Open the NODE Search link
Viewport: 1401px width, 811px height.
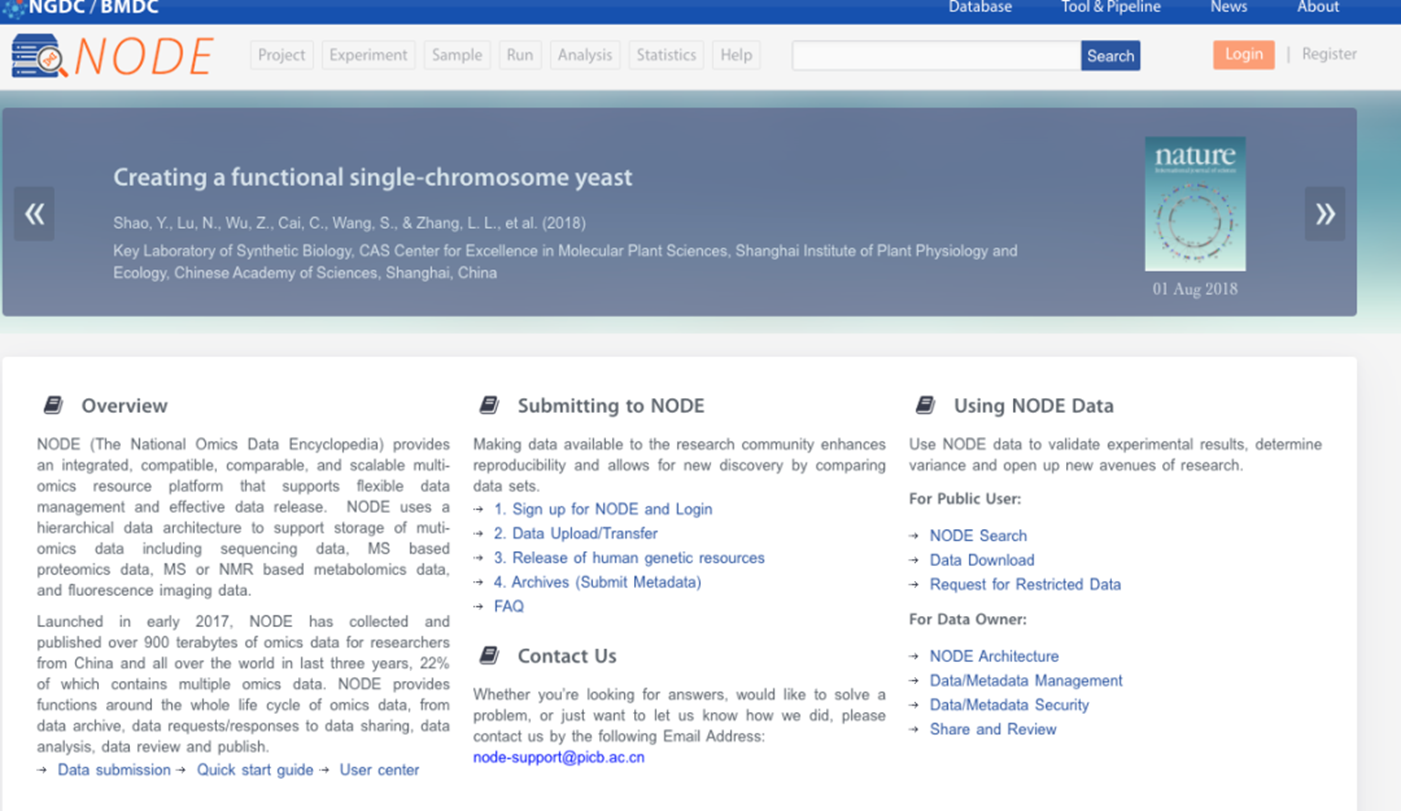[x=978, y=536]
